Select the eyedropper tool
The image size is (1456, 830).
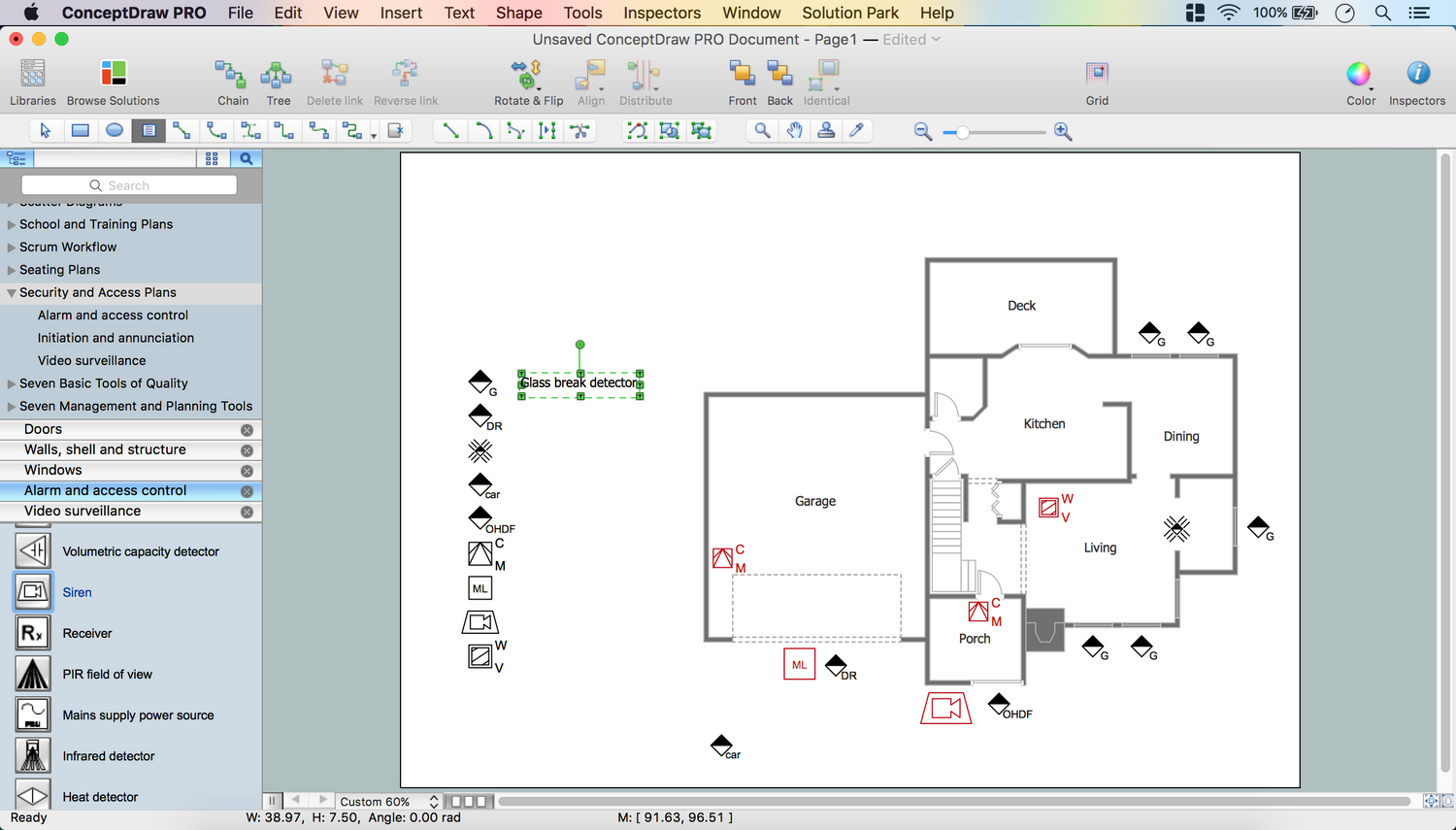click(857, 130)
